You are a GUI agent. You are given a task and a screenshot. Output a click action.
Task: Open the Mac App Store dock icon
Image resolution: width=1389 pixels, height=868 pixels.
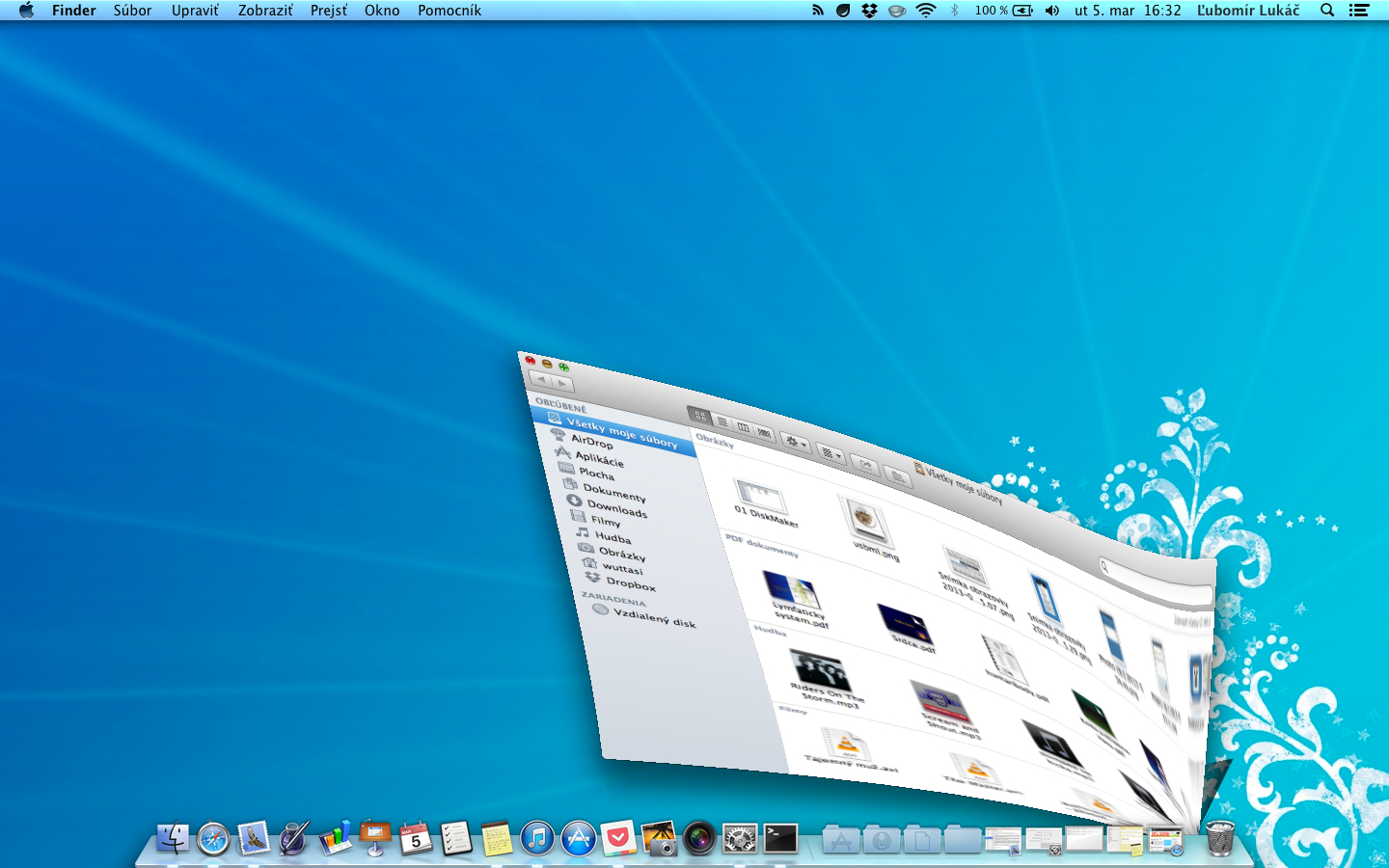pyautogui.click(x=579, y=839)
